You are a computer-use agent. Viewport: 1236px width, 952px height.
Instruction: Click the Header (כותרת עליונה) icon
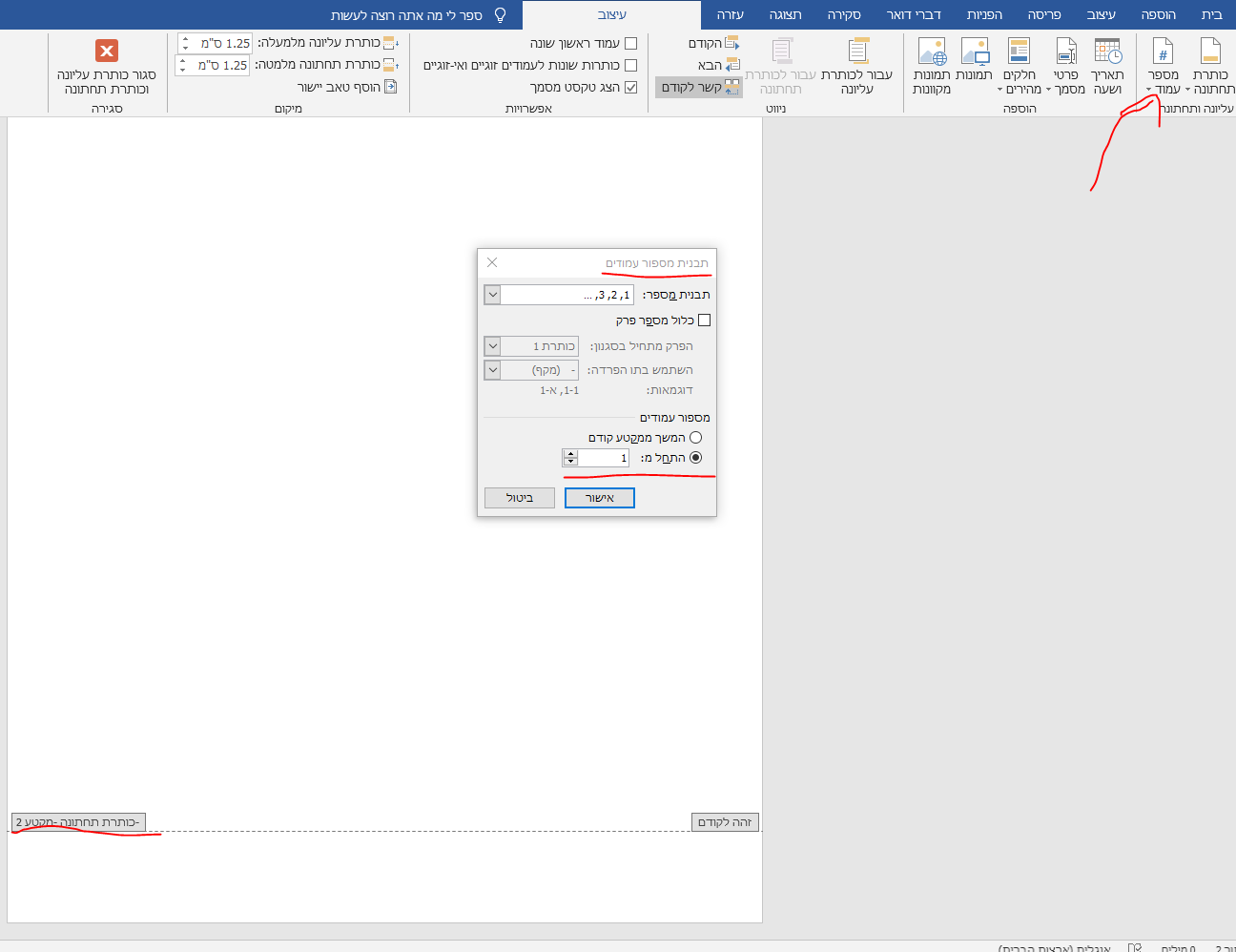point(1209,53)
